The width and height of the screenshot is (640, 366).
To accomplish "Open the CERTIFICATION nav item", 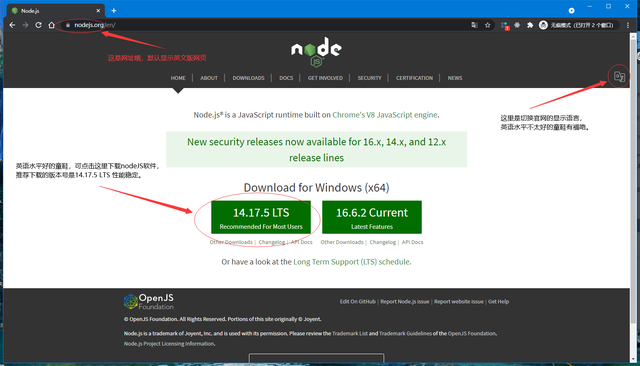I will click(x=414, y=78).
